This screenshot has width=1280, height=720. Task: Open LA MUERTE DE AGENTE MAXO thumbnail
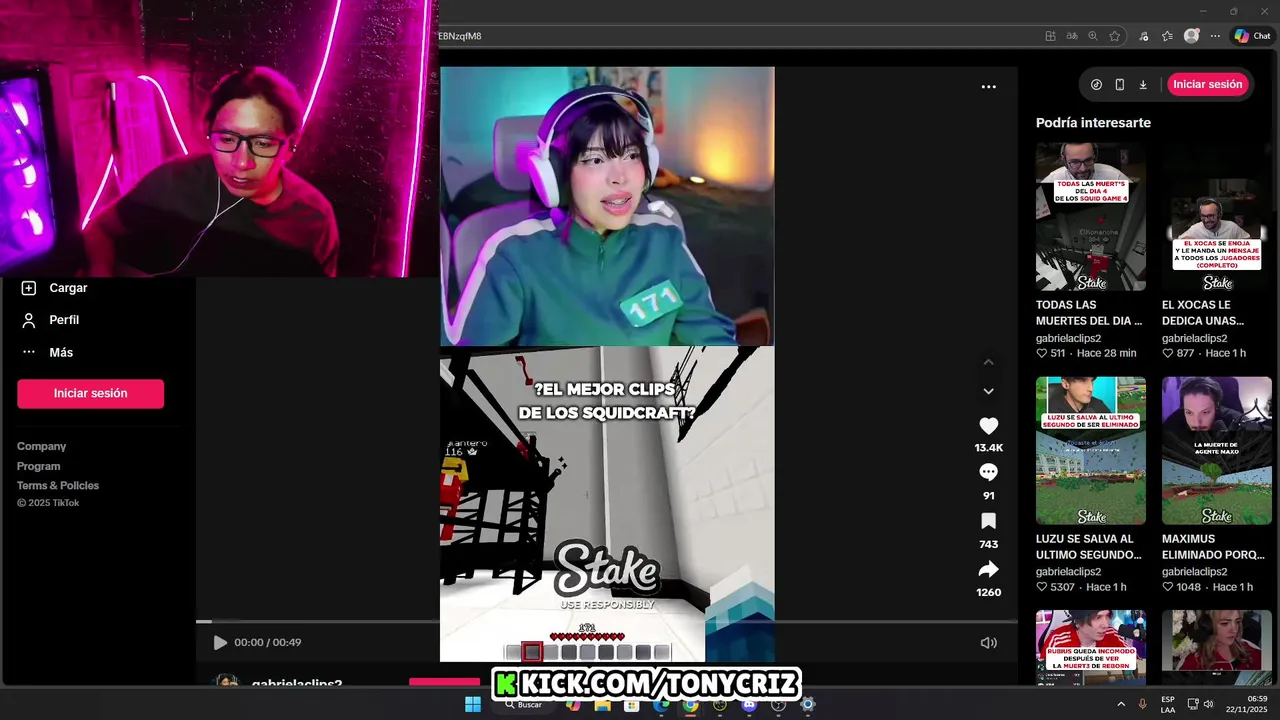click(x=1217, y=450)
